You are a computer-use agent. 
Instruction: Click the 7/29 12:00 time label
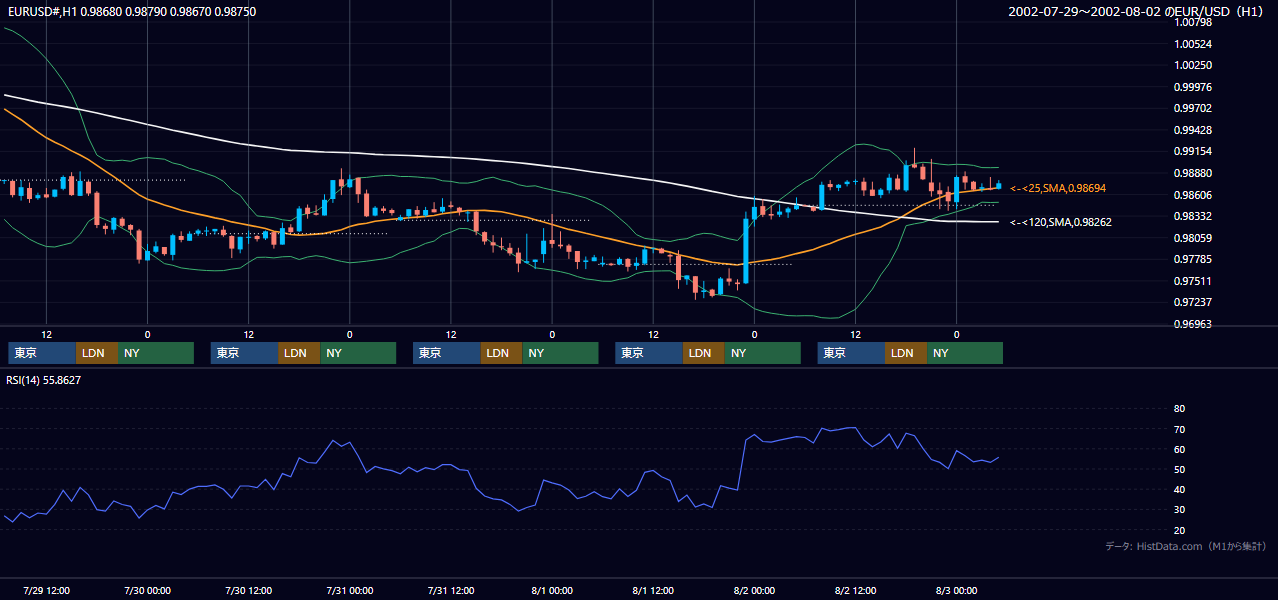point(46,590)
